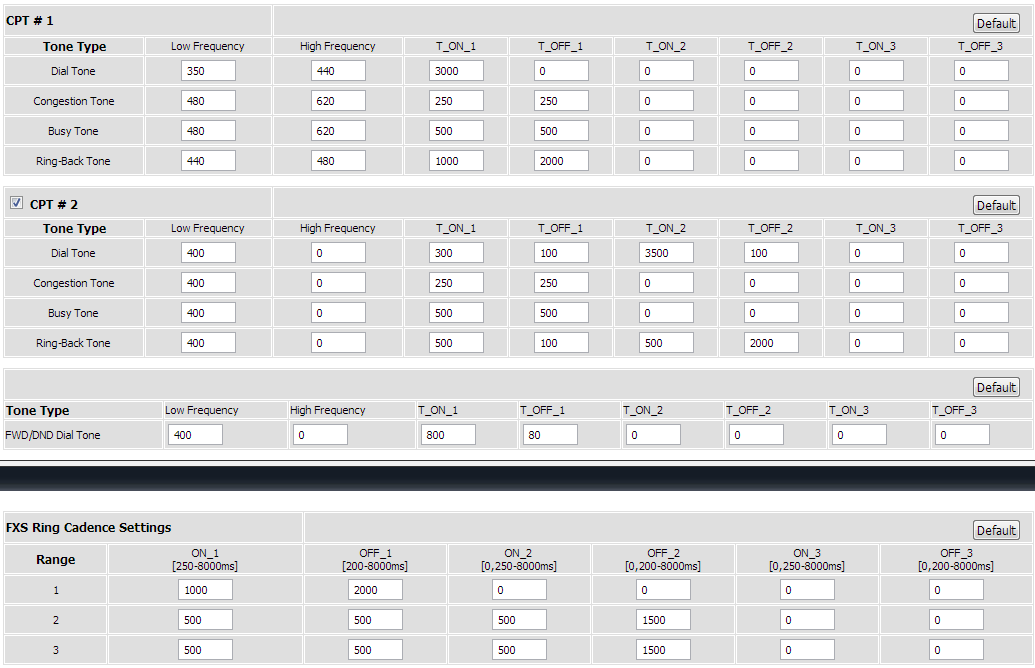This screenshot has width=1035, height=668.
Task: Focus CPT # 2 Busy Tone T_ON_1 field
Action: (x=456, y=313)
